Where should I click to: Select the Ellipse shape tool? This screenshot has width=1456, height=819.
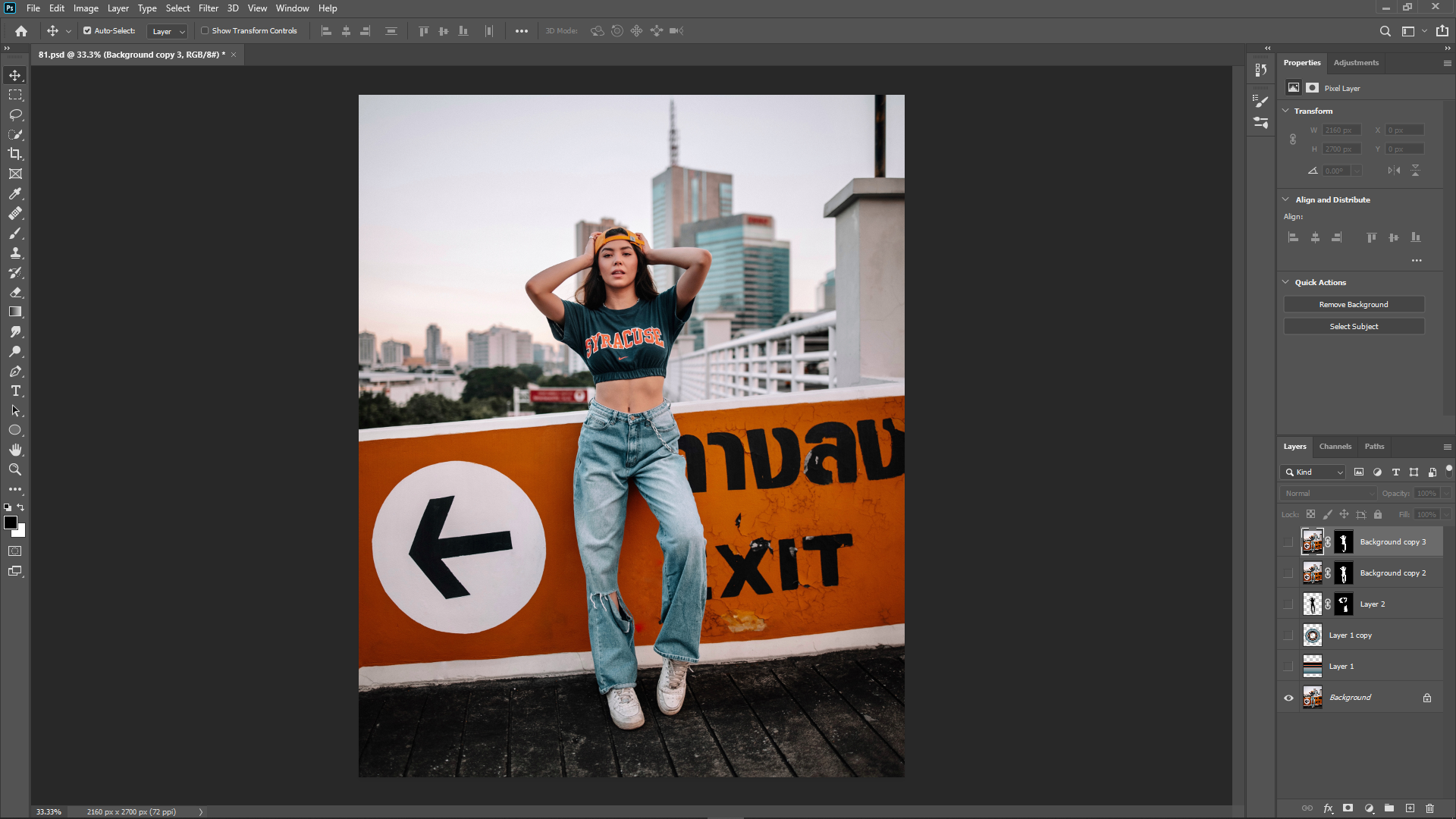pyautogui.click(x=15, y=430)
